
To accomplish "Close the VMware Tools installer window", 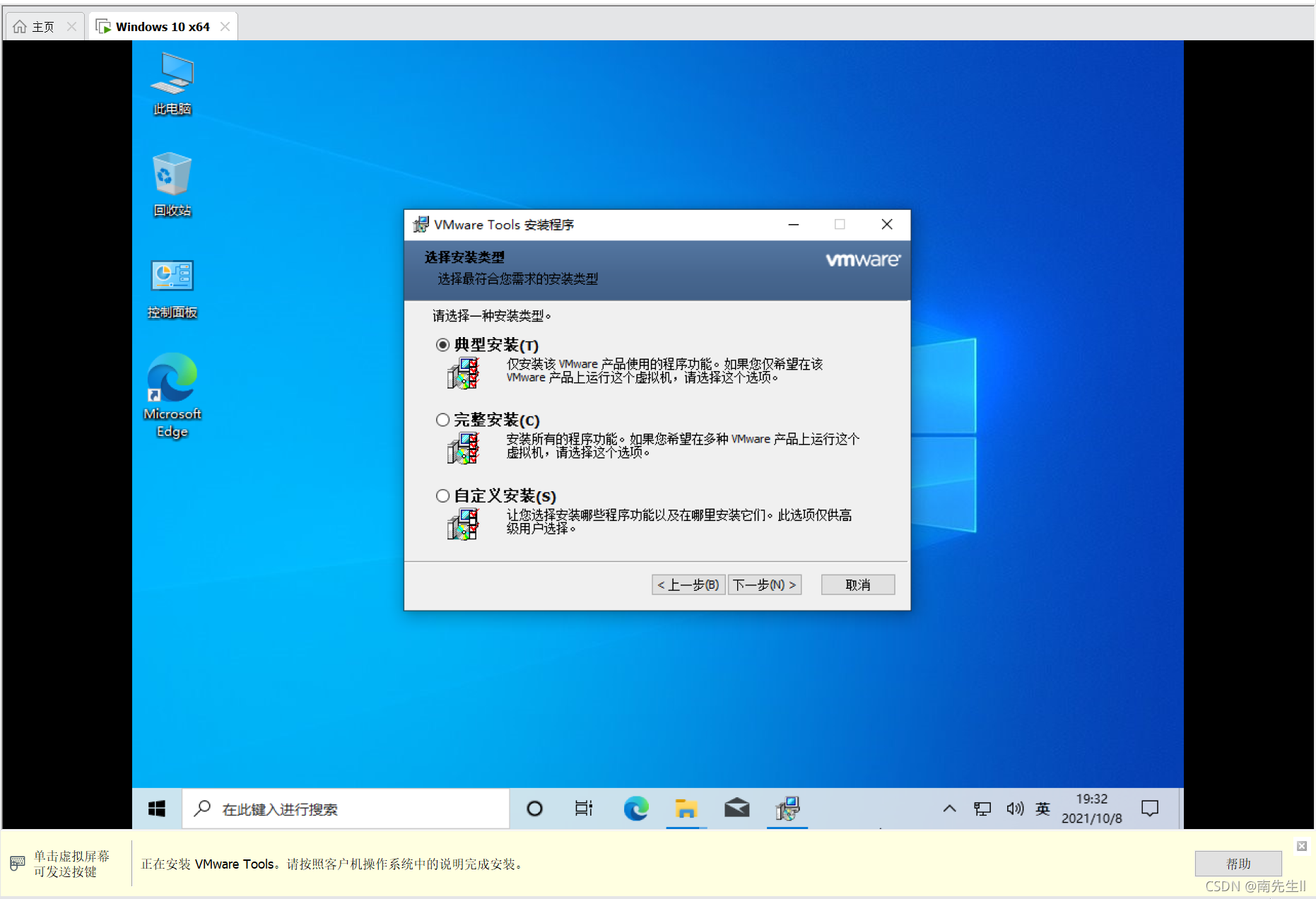I will [x=887, y=224].
